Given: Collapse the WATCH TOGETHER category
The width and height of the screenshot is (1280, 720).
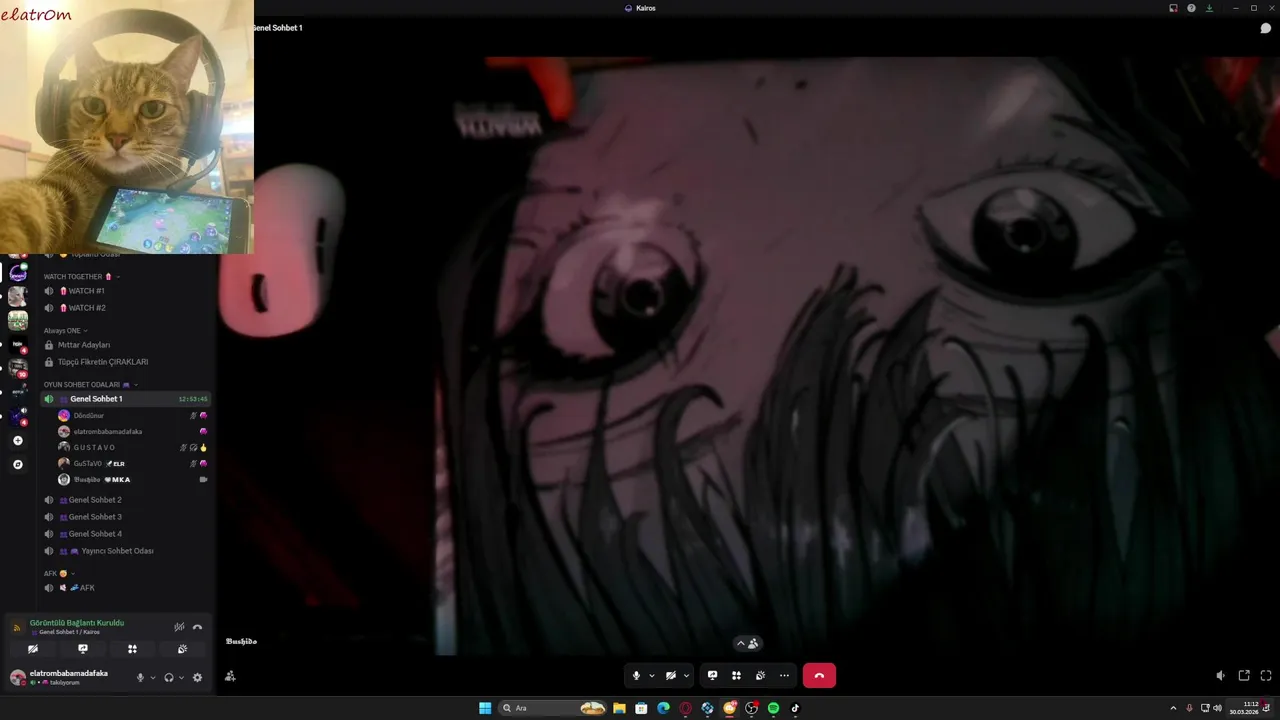Looking at the screenshot, I should coord(81,276).
